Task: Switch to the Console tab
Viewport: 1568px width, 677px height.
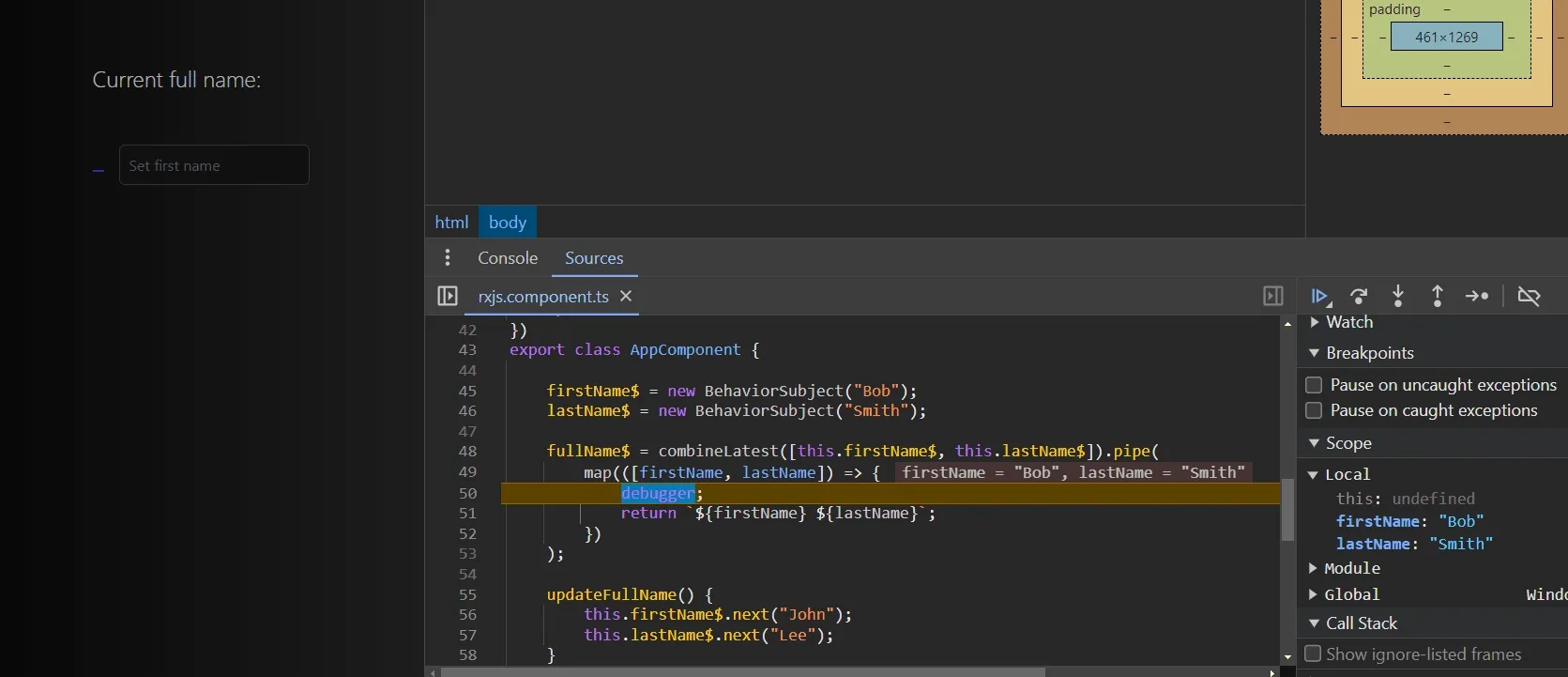Action: click(508, 258)
